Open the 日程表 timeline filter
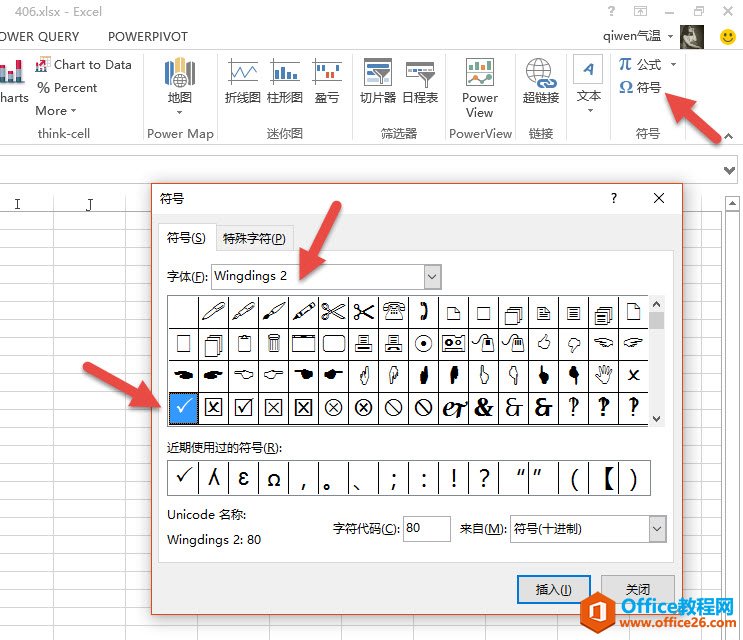This screenshot has width=743, height=640. coord(420,81)
